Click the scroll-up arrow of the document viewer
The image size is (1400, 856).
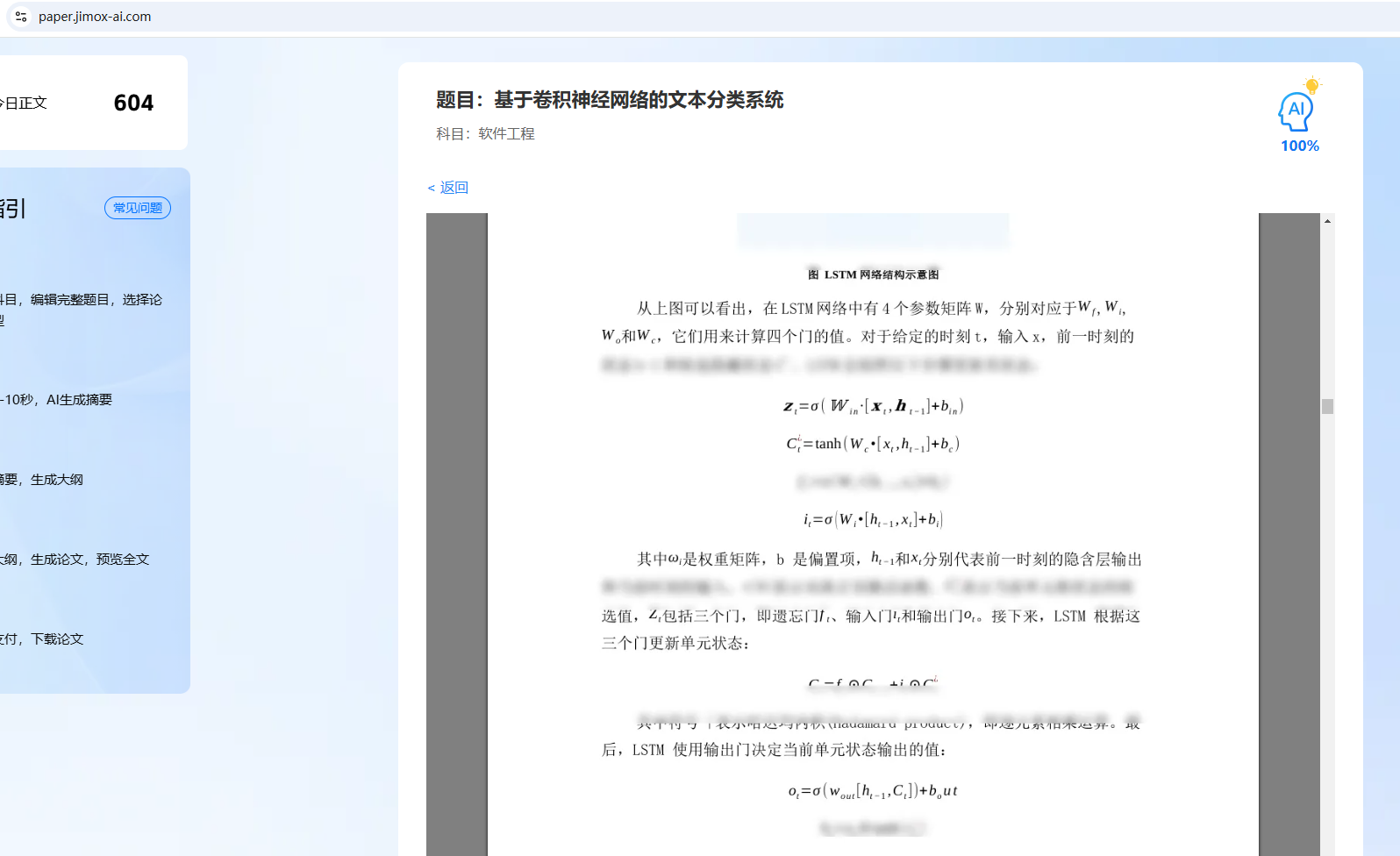[1327, 221]
